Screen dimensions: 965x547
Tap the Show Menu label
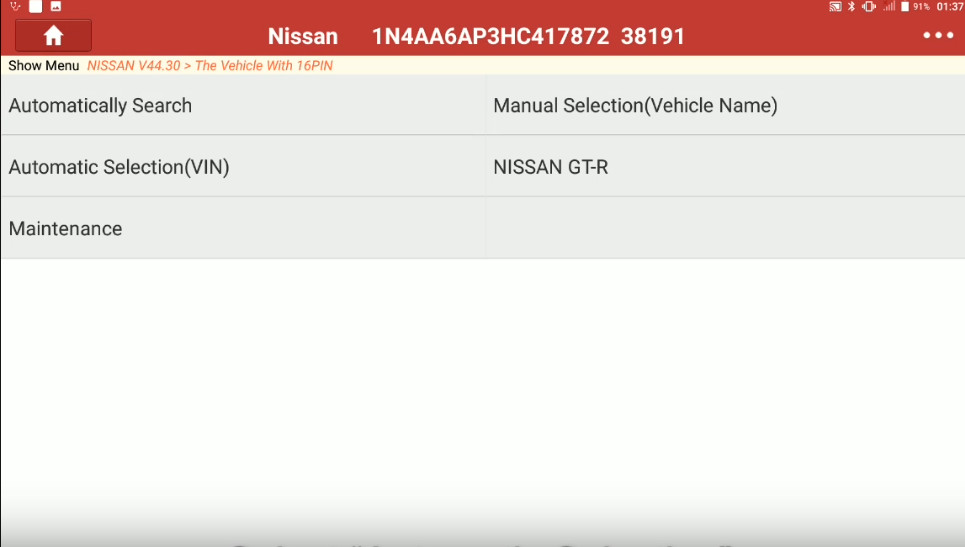[44, 66]
